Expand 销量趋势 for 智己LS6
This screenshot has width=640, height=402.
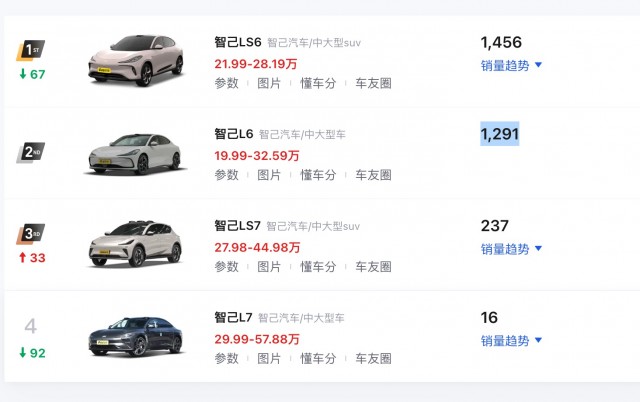[511, 65]
